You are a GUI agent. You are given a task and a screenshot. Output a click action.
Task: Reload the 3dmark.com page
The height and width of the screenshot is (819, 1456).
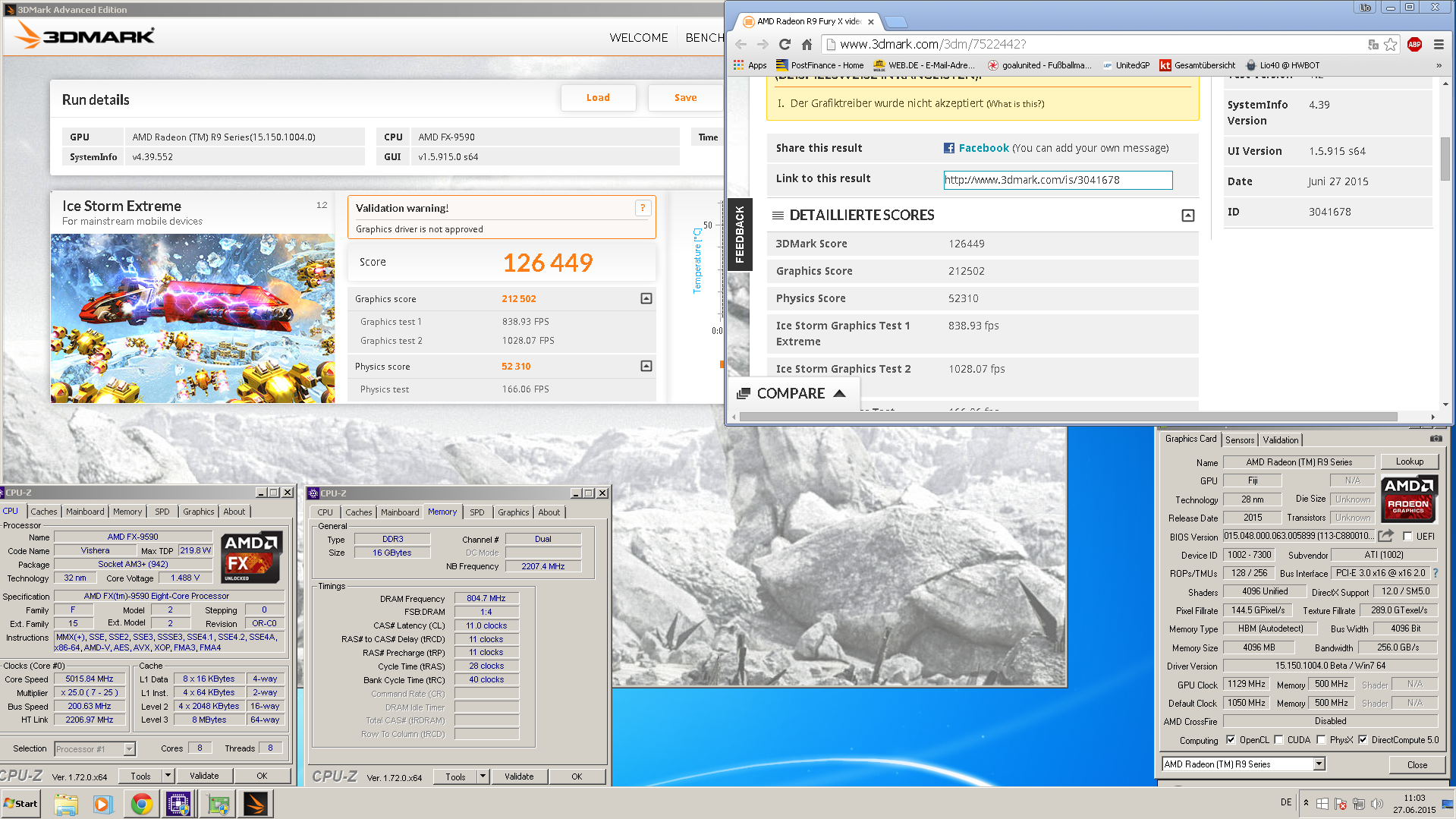click(x=785, y=45)
